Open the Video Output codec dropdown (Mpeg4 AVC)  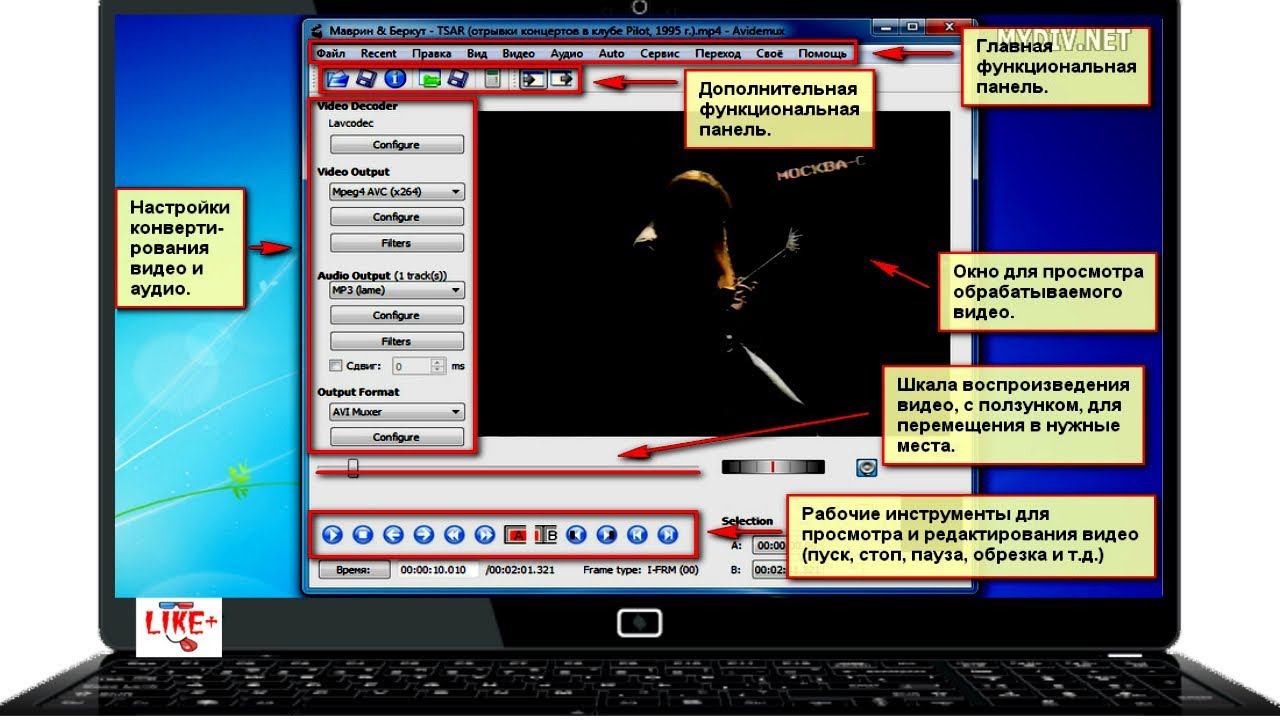[x=397, y=191]
